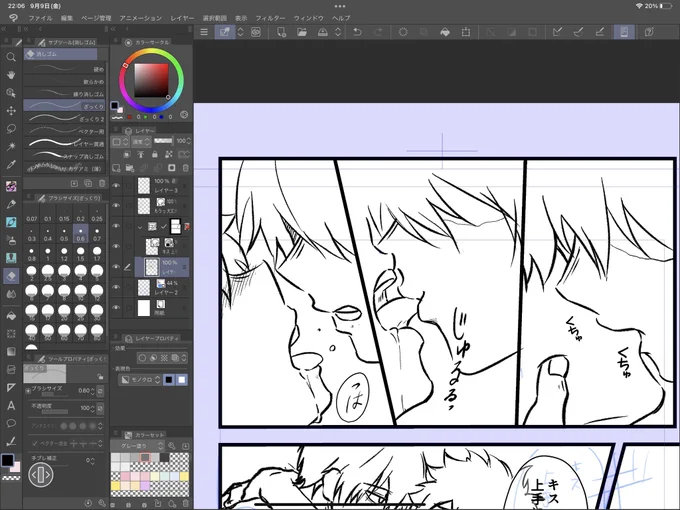Adjust the layer opacity 100 stepper arrows
This screenshot has height=510, width=680.
click(x=188, y=141)
